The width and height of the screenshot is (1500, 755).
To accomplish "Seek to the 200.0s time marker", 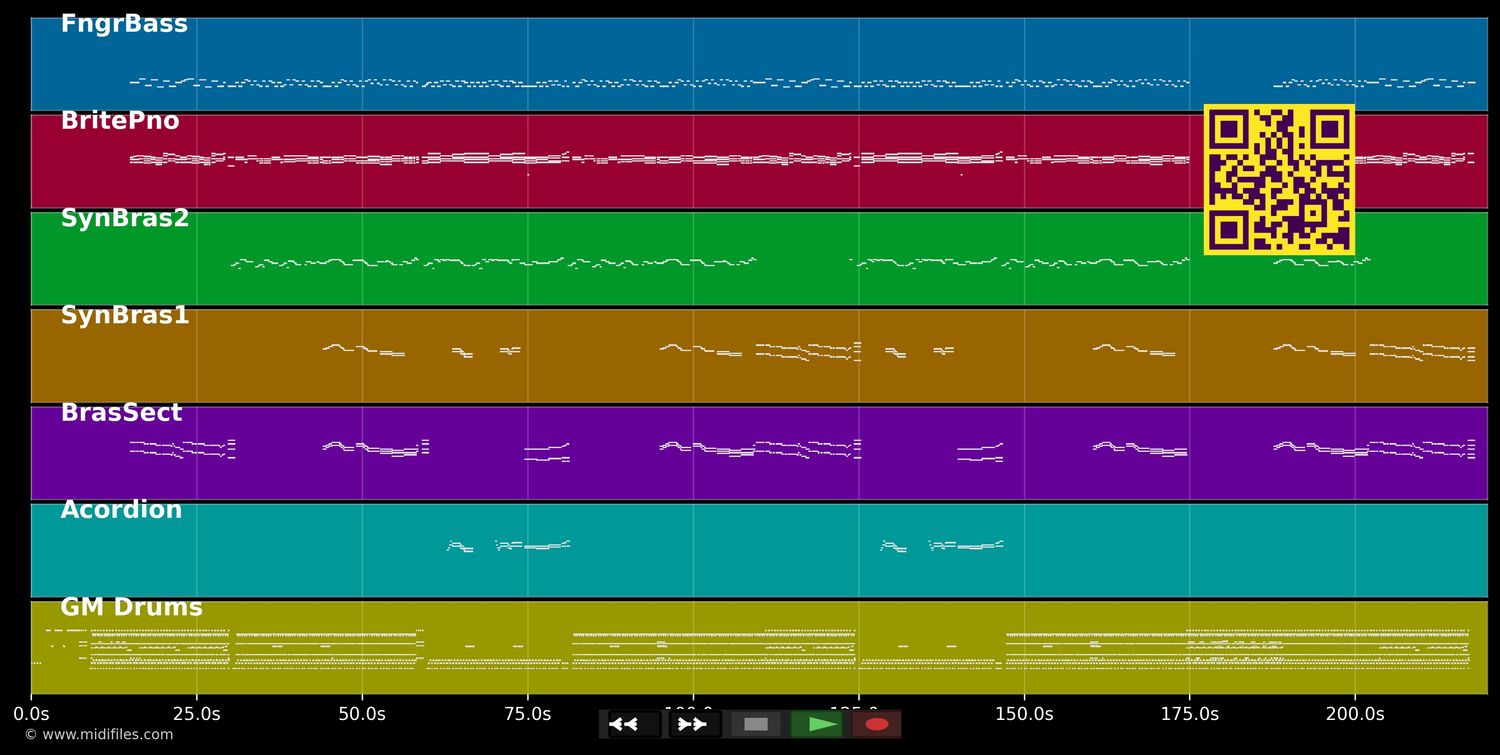I will click(1355, 714).
